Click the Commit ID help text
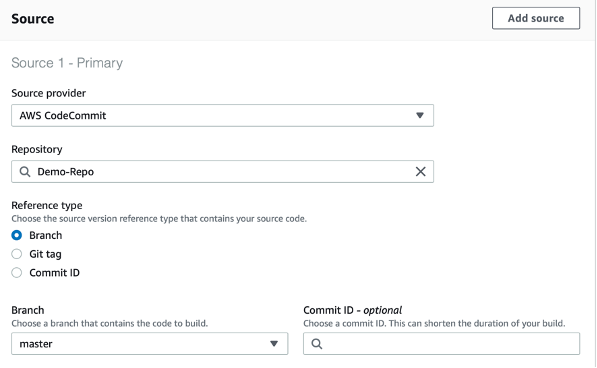597x368 pixels. [434, 323]
